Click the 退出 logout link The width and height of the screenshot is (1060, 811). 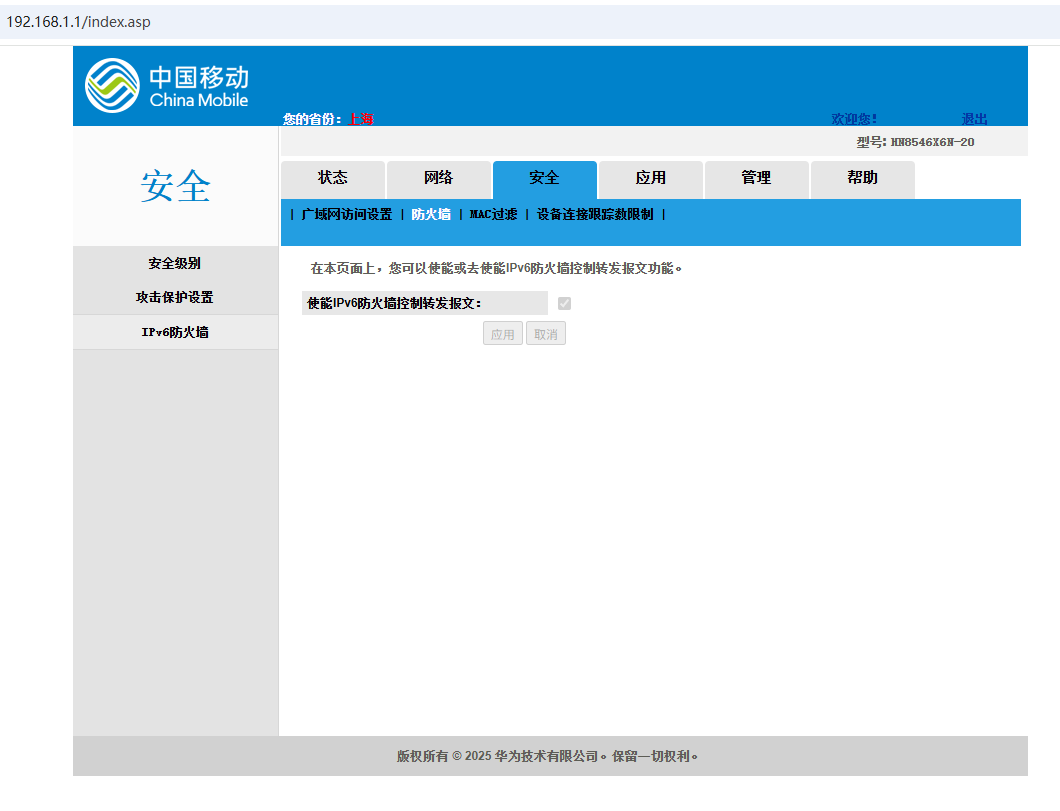(x=974, y=119)
